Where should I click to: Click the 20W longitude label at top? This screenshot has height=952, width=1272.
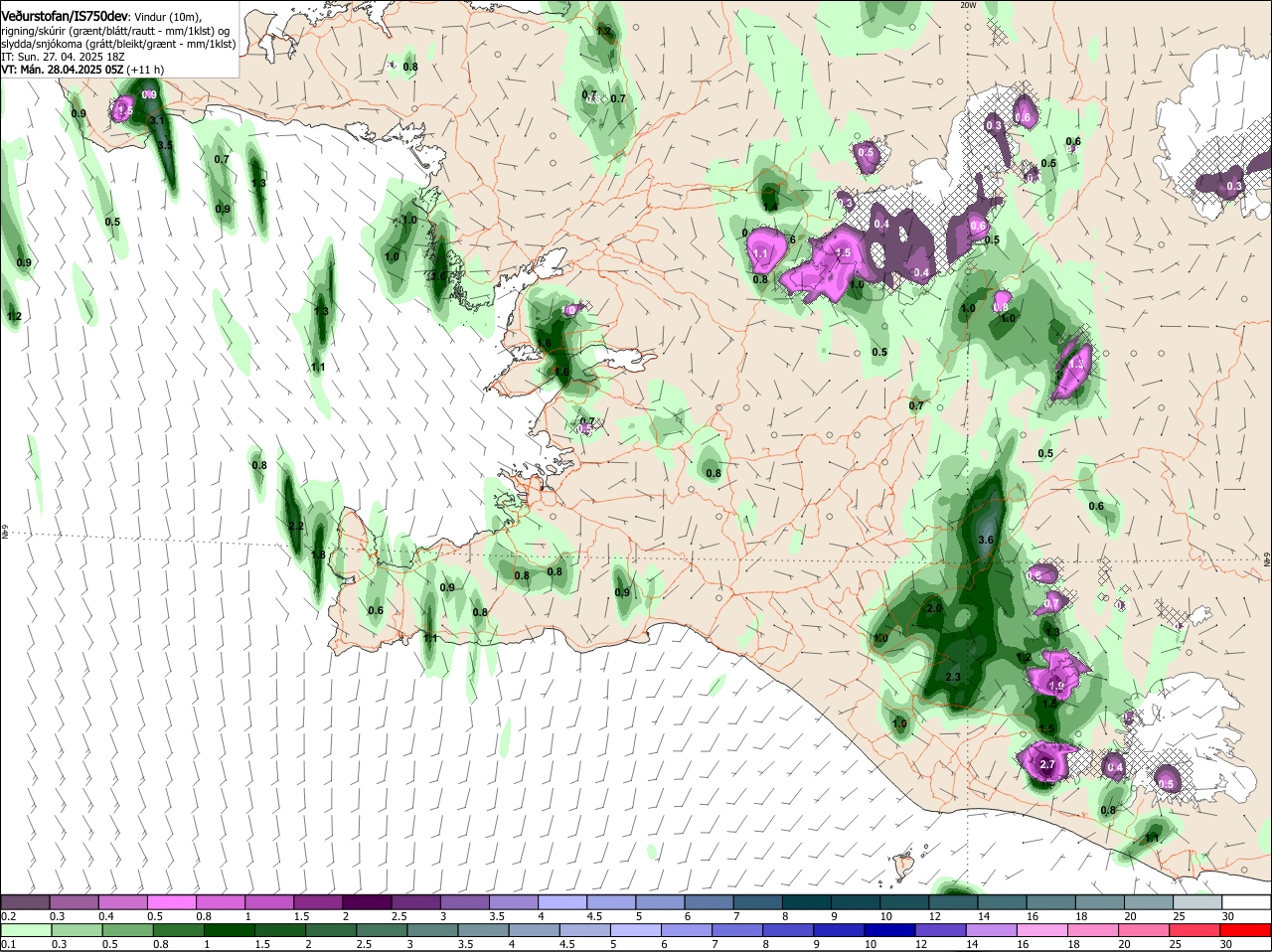968,5
